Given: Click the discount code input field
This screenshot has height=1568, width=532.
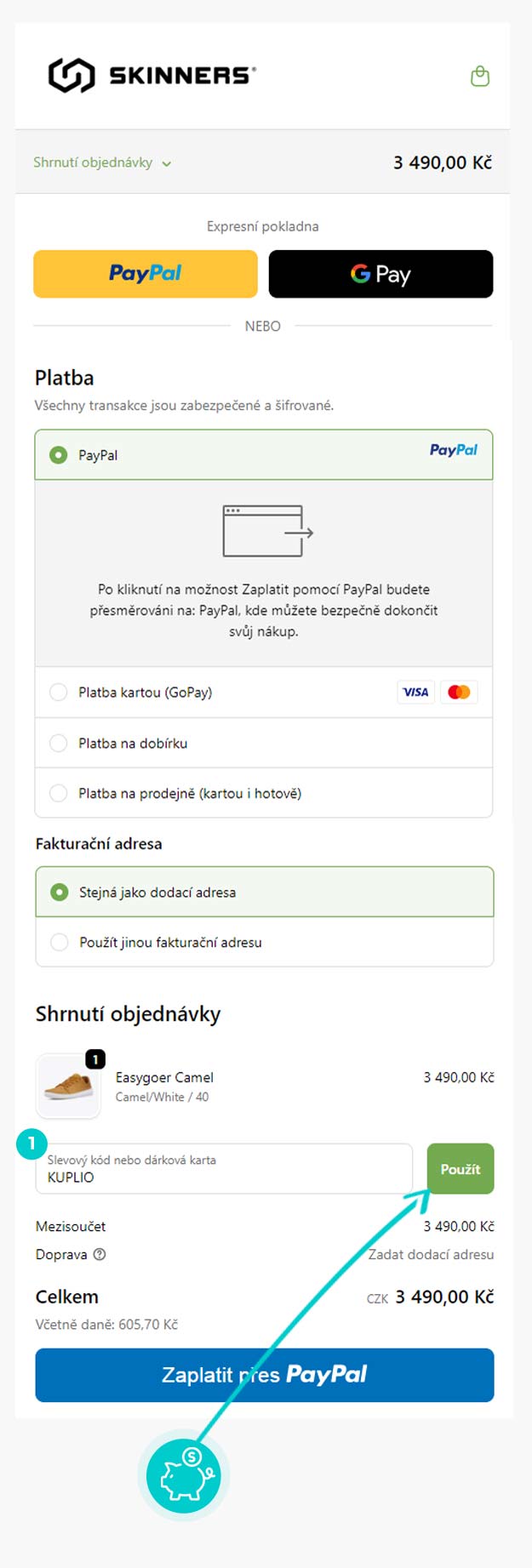Looking at the screenshot, I should coord(224,1169).
